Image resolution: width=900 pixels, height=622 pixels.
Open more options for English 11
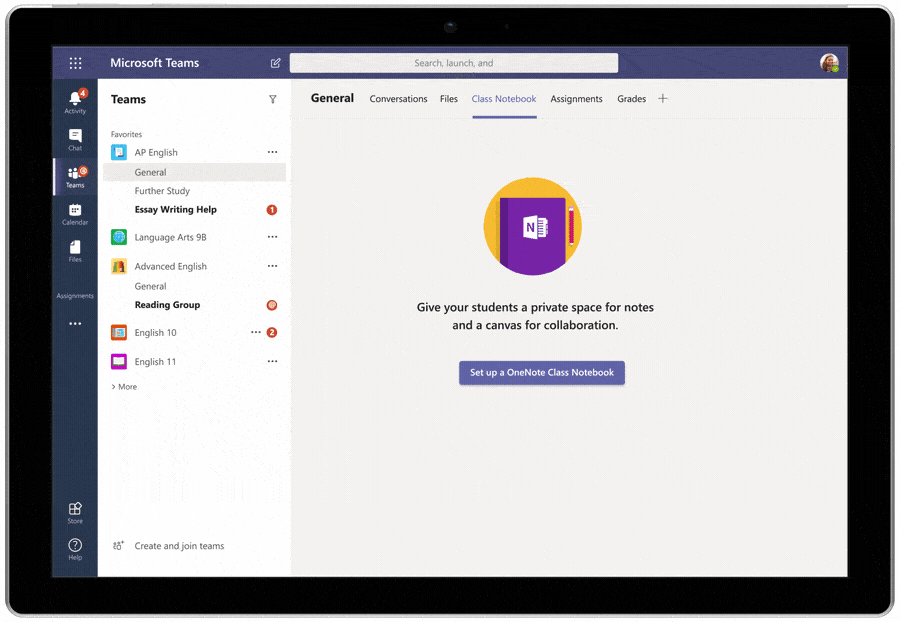coord(273,361)
